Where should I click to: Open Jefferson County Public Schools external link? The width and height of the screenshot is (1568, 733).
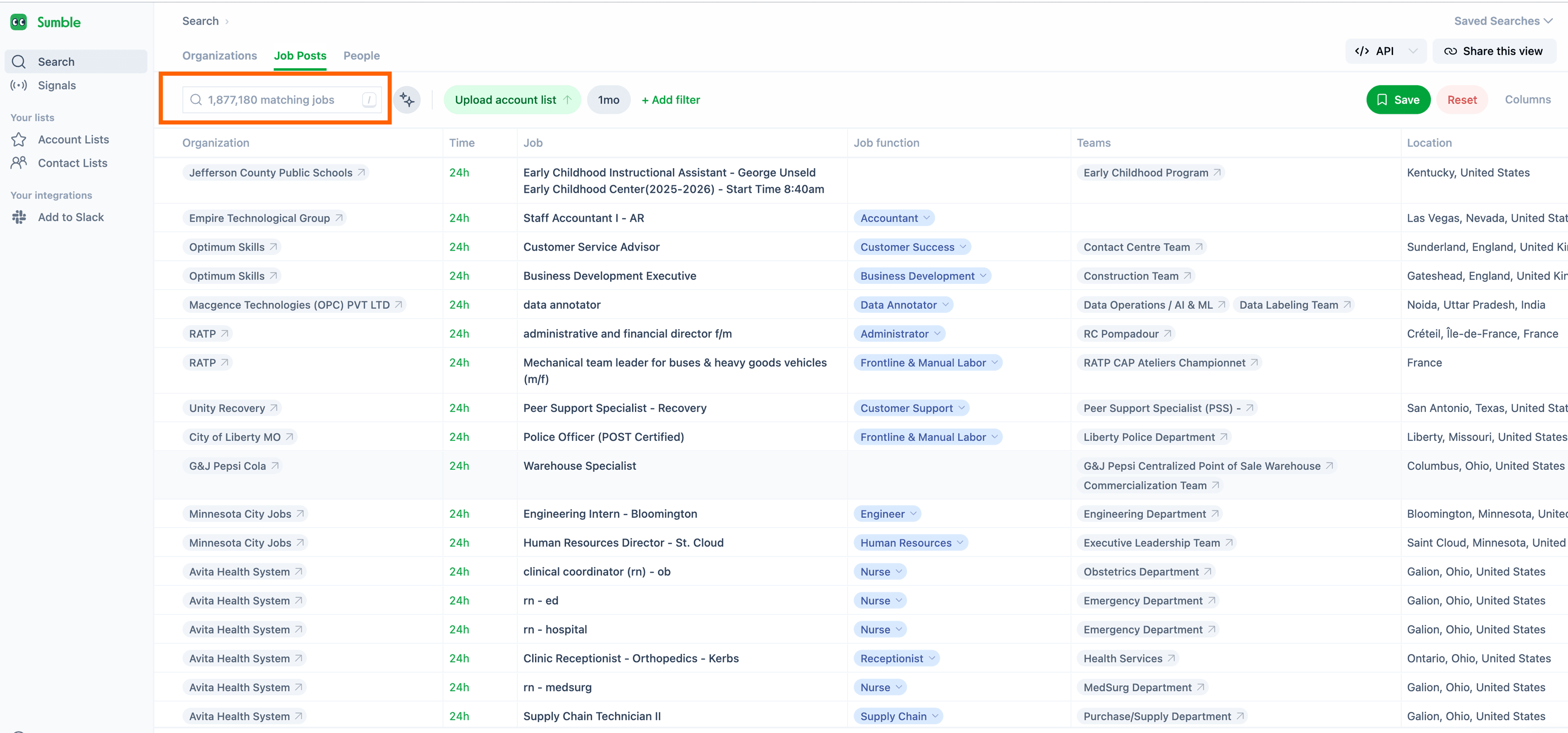[361, 173]
